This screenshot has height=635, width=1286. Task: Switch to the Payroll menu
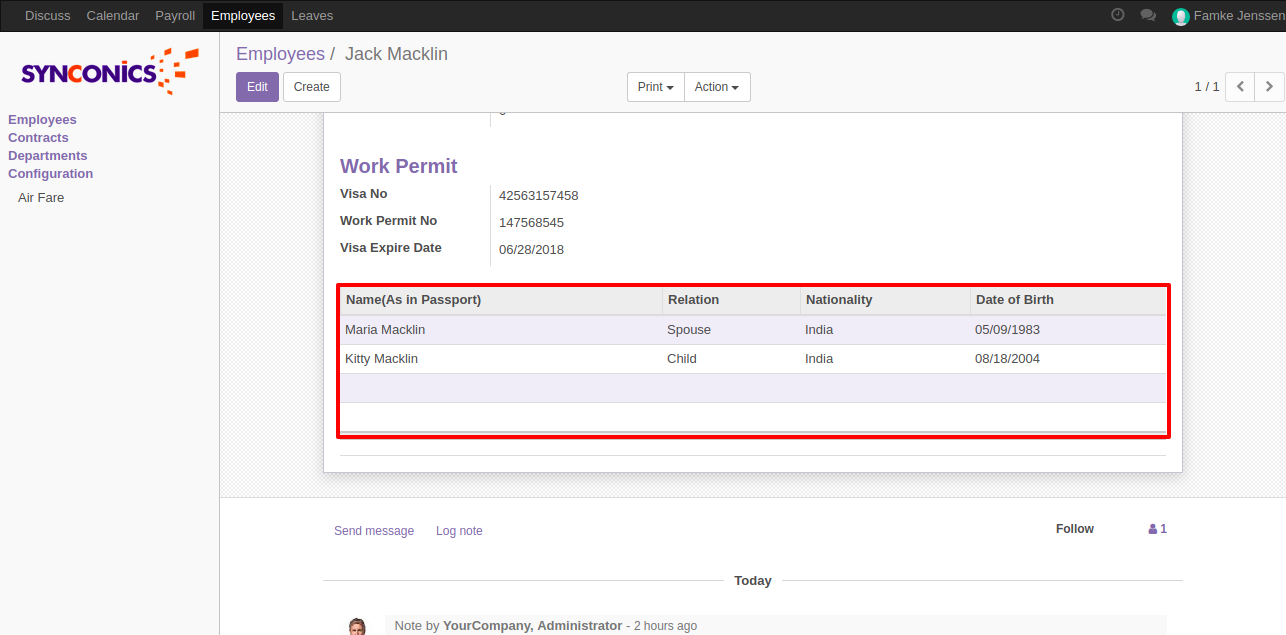(175, 16)
